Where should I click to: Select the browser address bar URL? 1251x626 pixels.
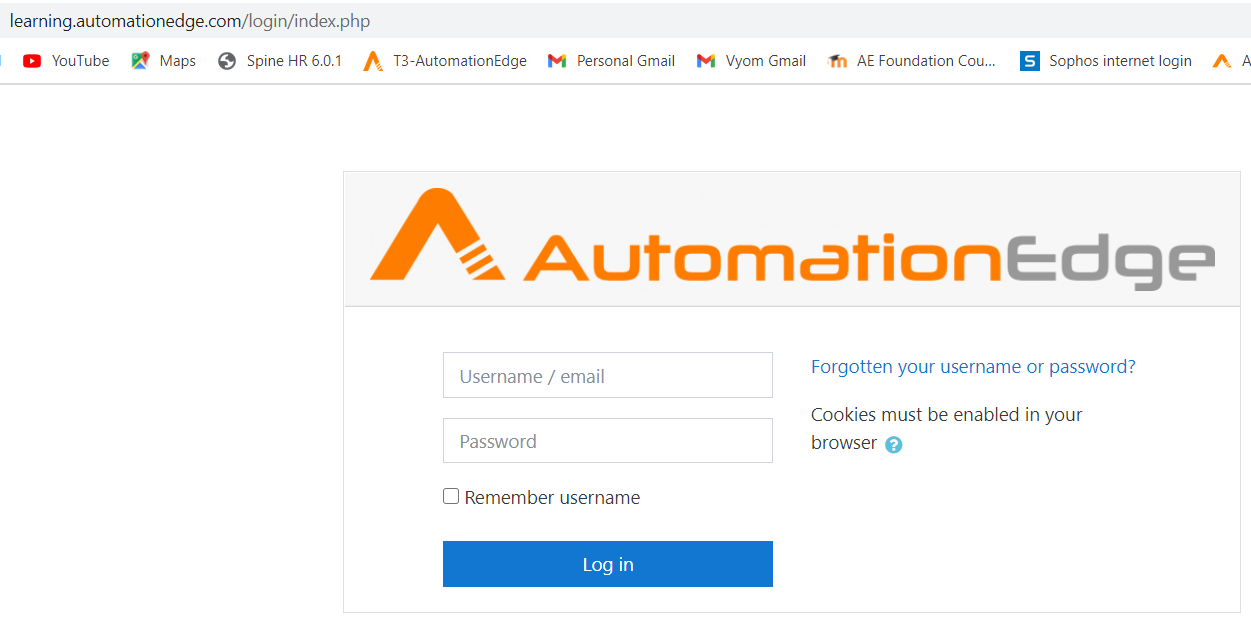(190, 21)
